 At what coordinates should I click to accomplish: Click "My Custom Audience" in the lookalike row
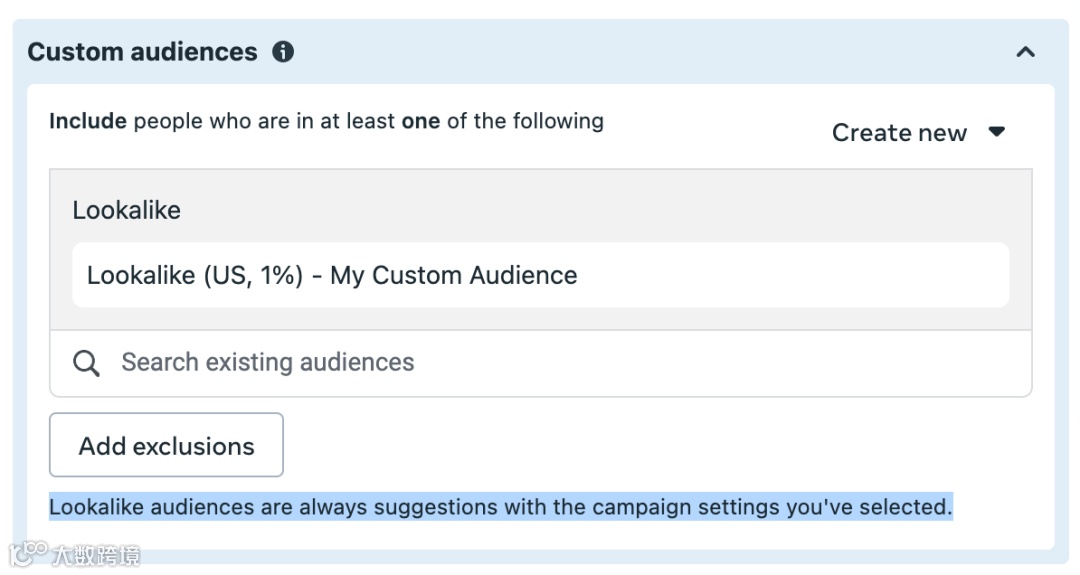click(x=453, y=275)
